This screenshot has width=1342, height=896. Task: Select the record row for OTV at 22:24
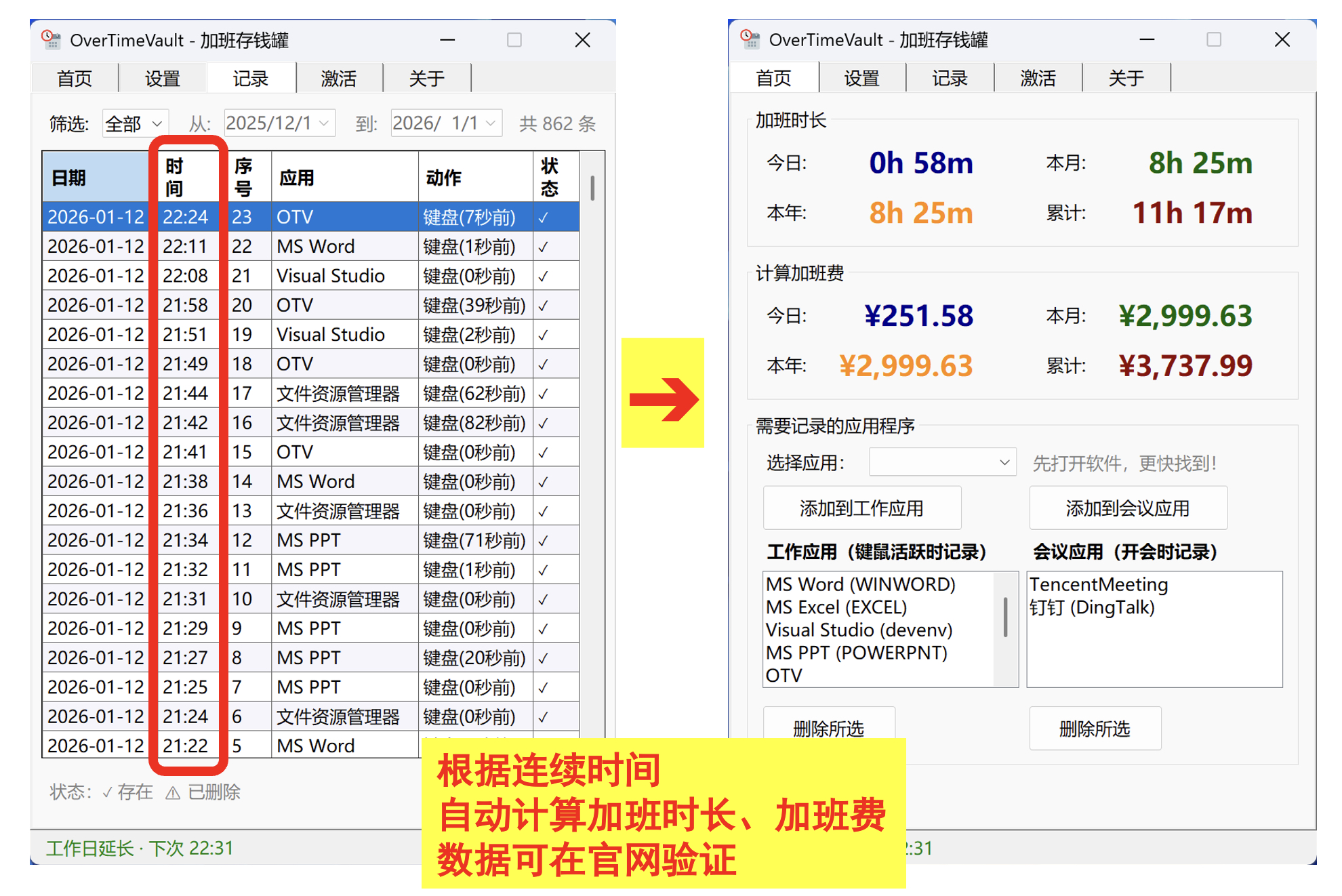[x=305, y=217]
